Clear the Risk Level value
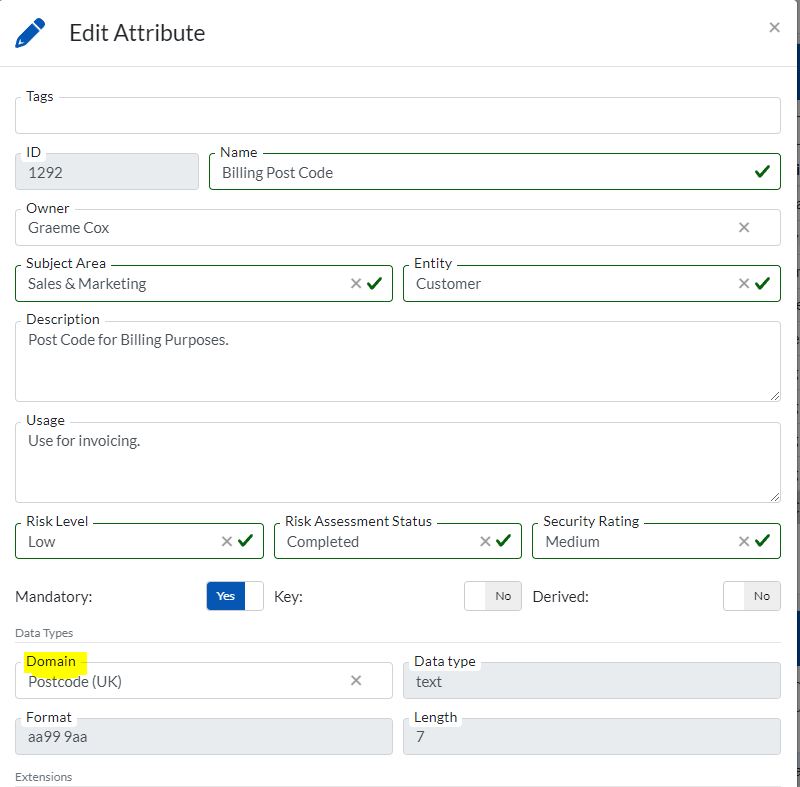800x787 pixels. (227, 542)
